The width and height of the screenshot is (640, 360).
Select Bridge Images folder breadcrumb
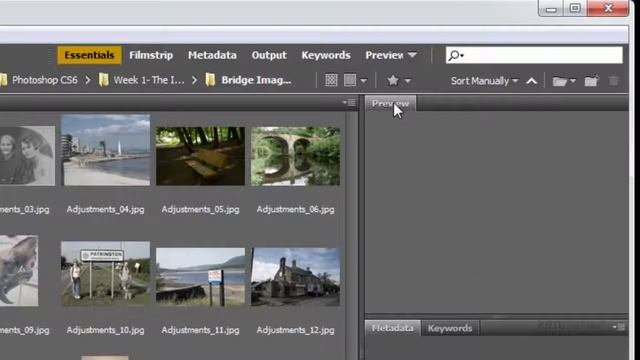point(256,80)
